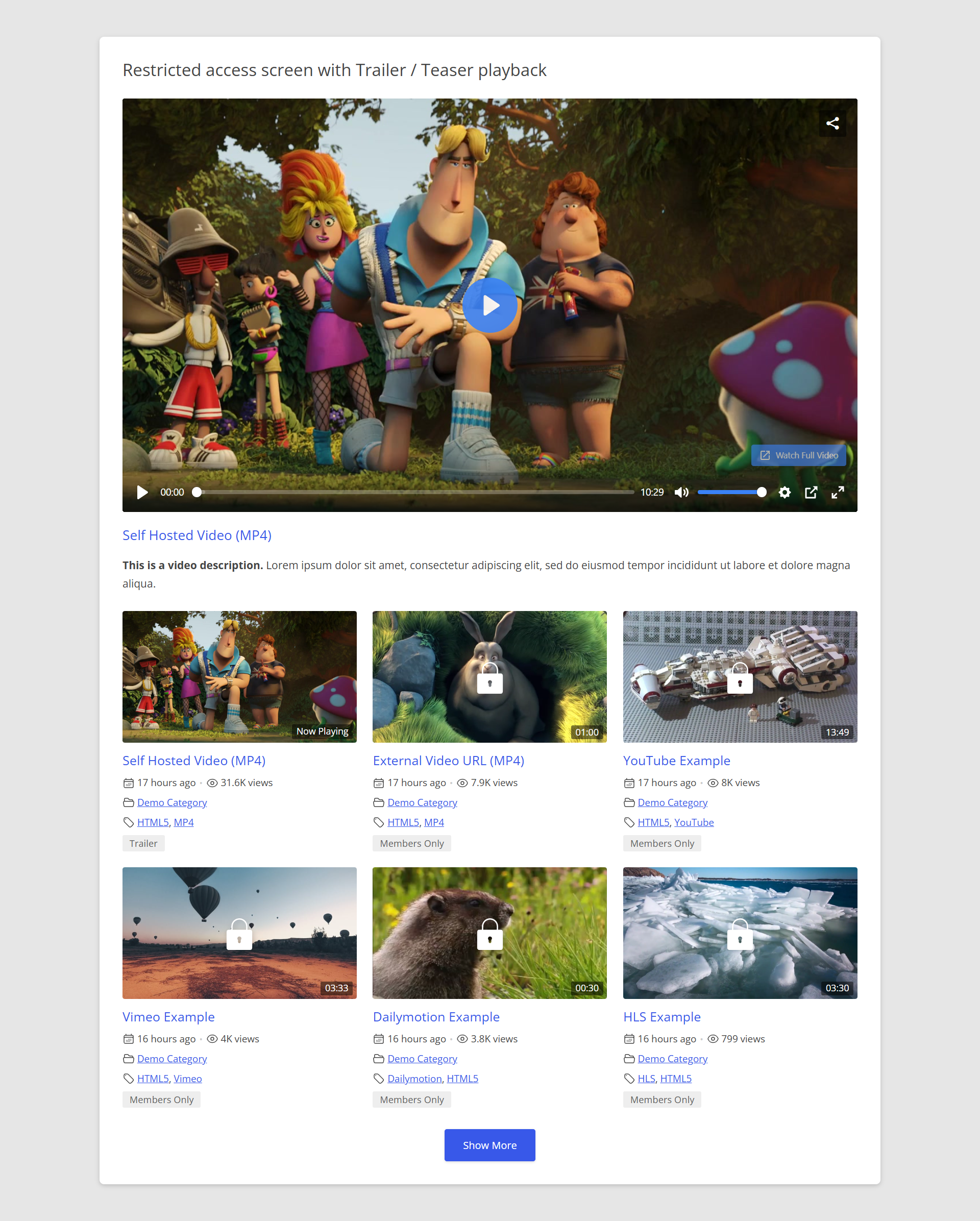Click the share icon on the video player
This screenshot has width=980, height=1221.
coord(832,123)
